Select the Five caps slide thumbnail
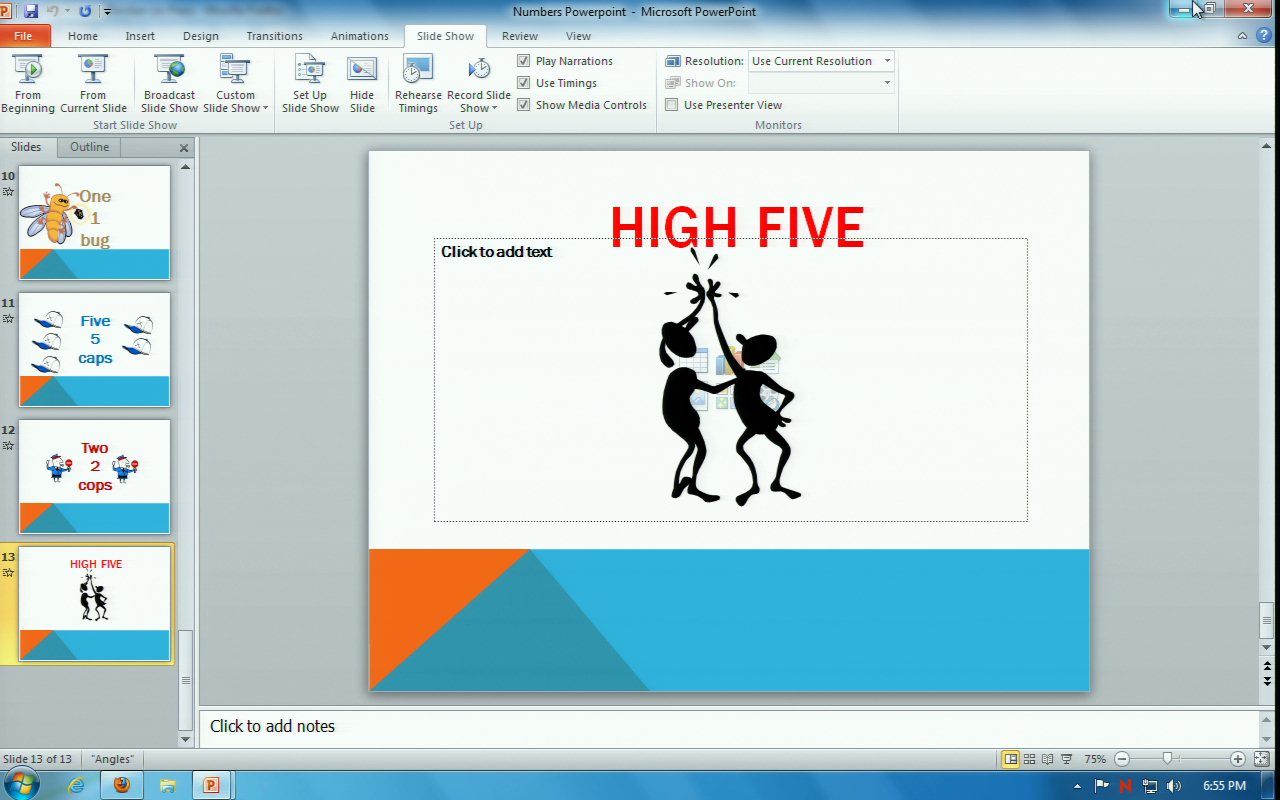Image resolution: width=1280 pixels, height=800 pixels. click(95, 349)
